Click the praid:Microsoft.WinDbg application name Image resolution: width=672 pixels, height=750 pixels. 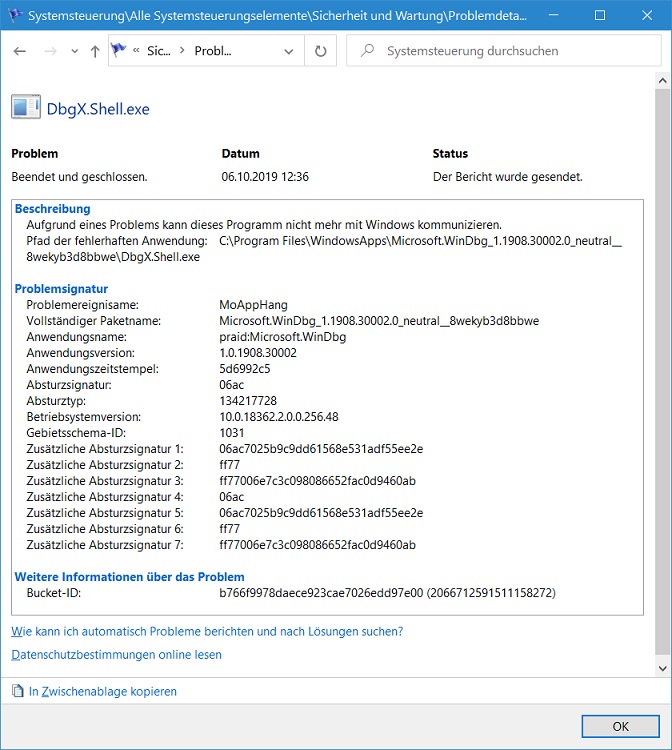[x=283, y=337]
